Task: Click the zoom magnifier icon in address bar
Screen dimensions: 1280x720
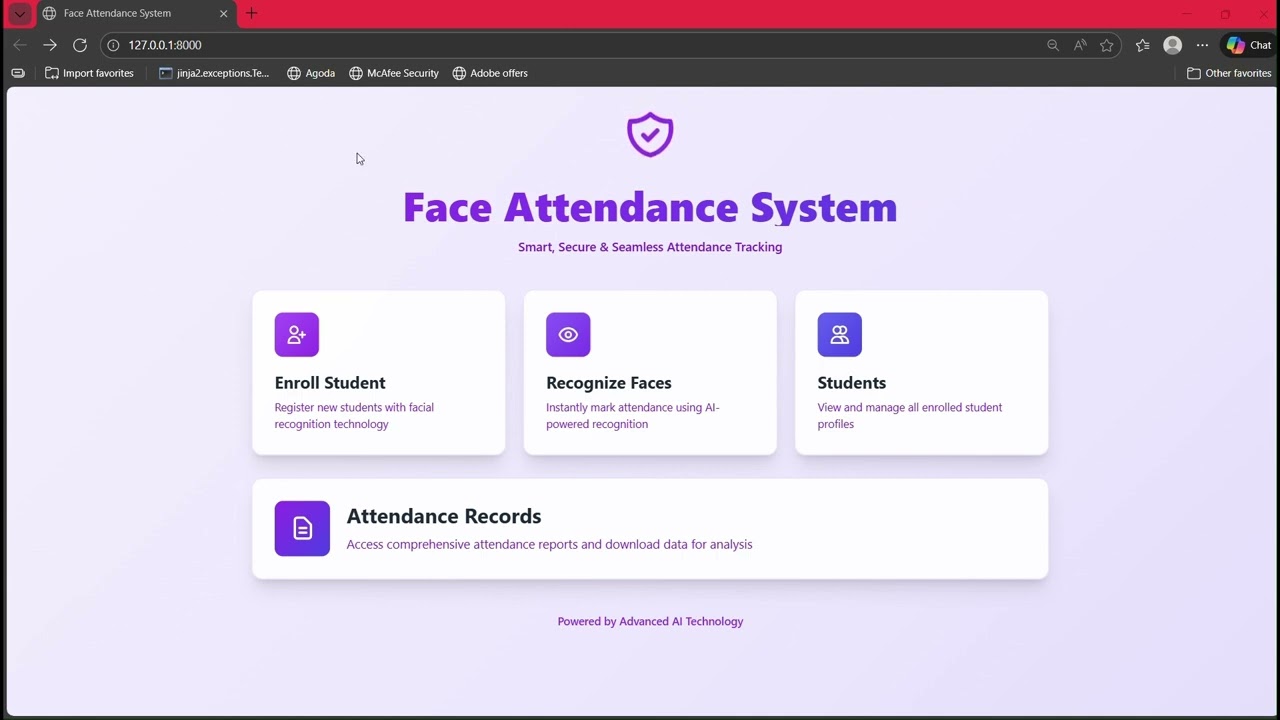Action: tap(1053, 45)
